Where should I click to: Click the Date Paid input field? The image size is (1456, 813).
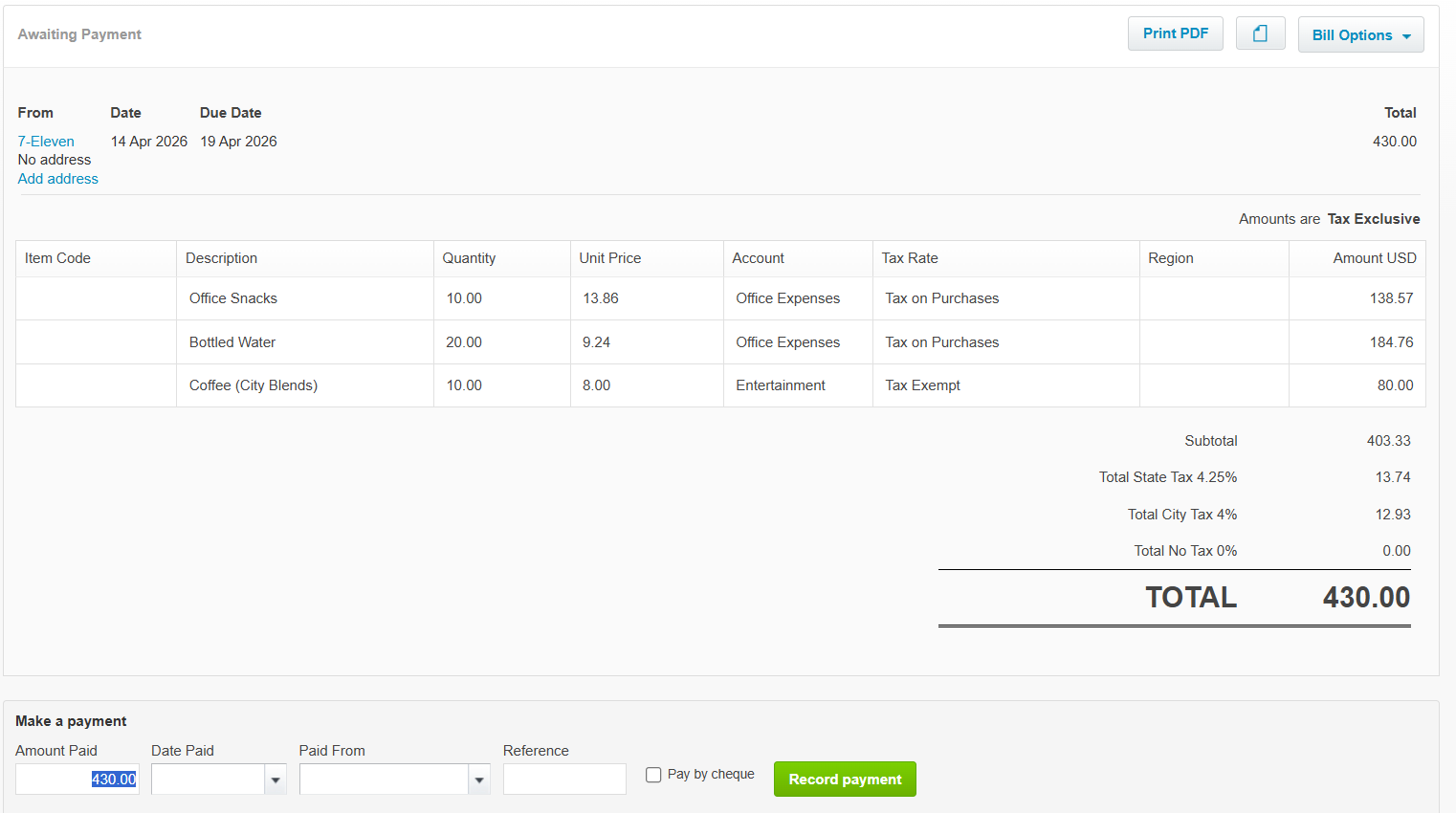tap(208, 779)
